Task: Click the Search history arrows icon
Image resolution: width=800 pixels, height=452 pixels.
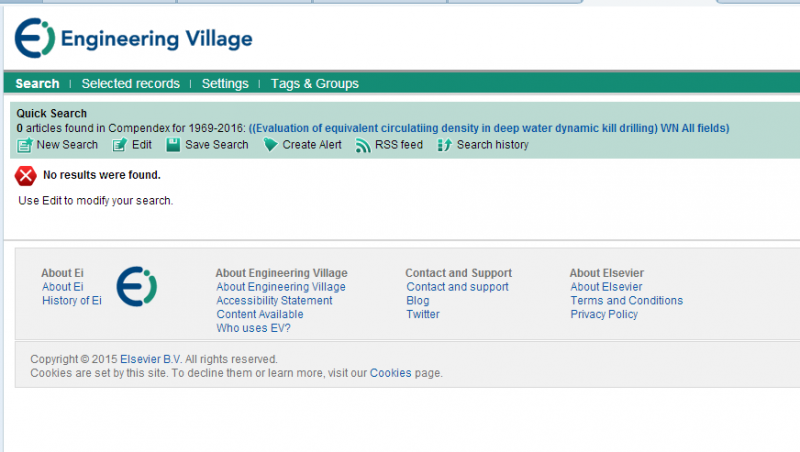Action: tap(444, 145)
